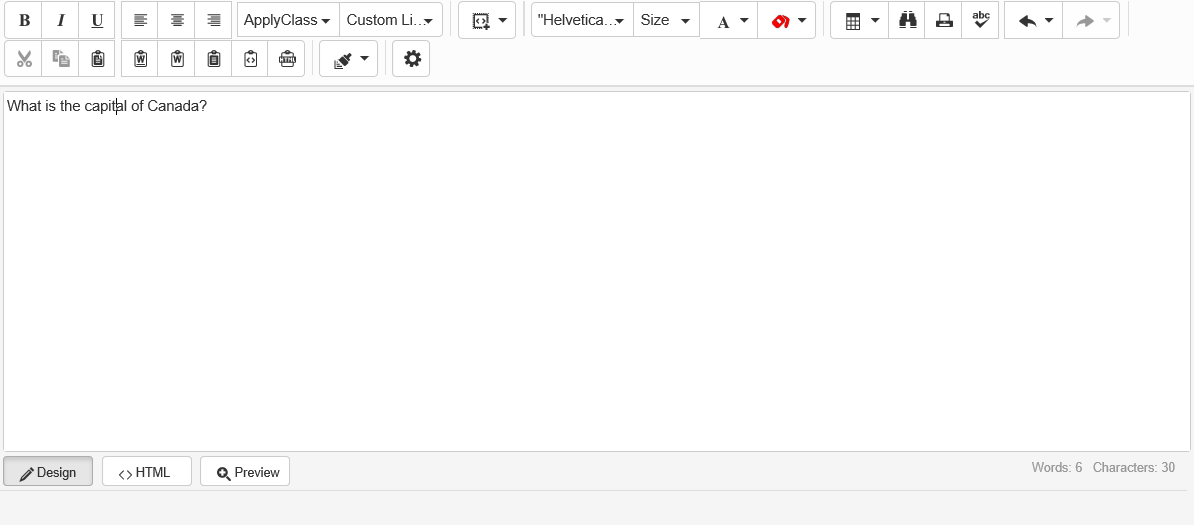Align the text to the right

[x=213, y=20]
